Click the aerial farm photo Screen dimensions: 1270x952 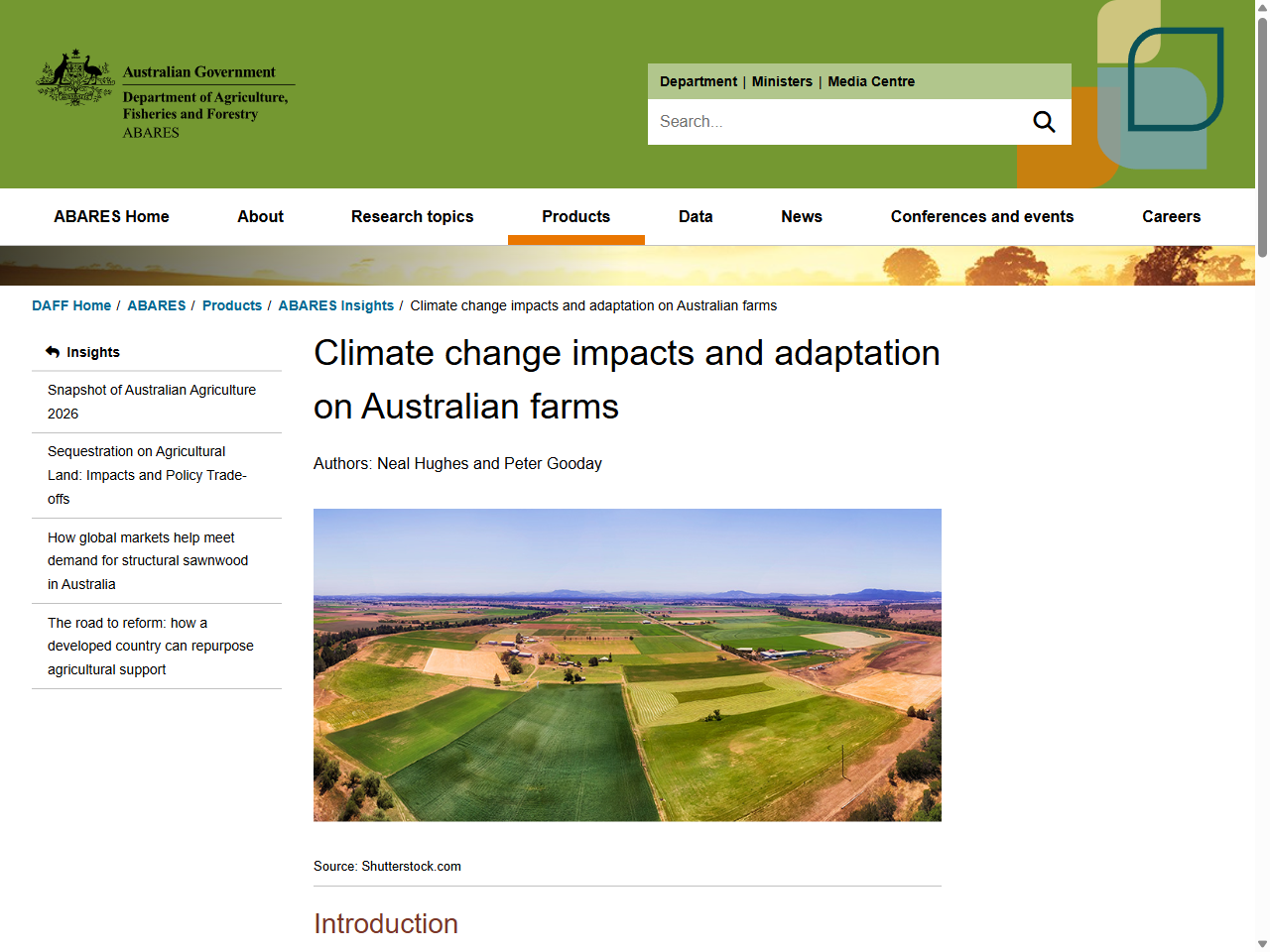click(x=627, y=664)
